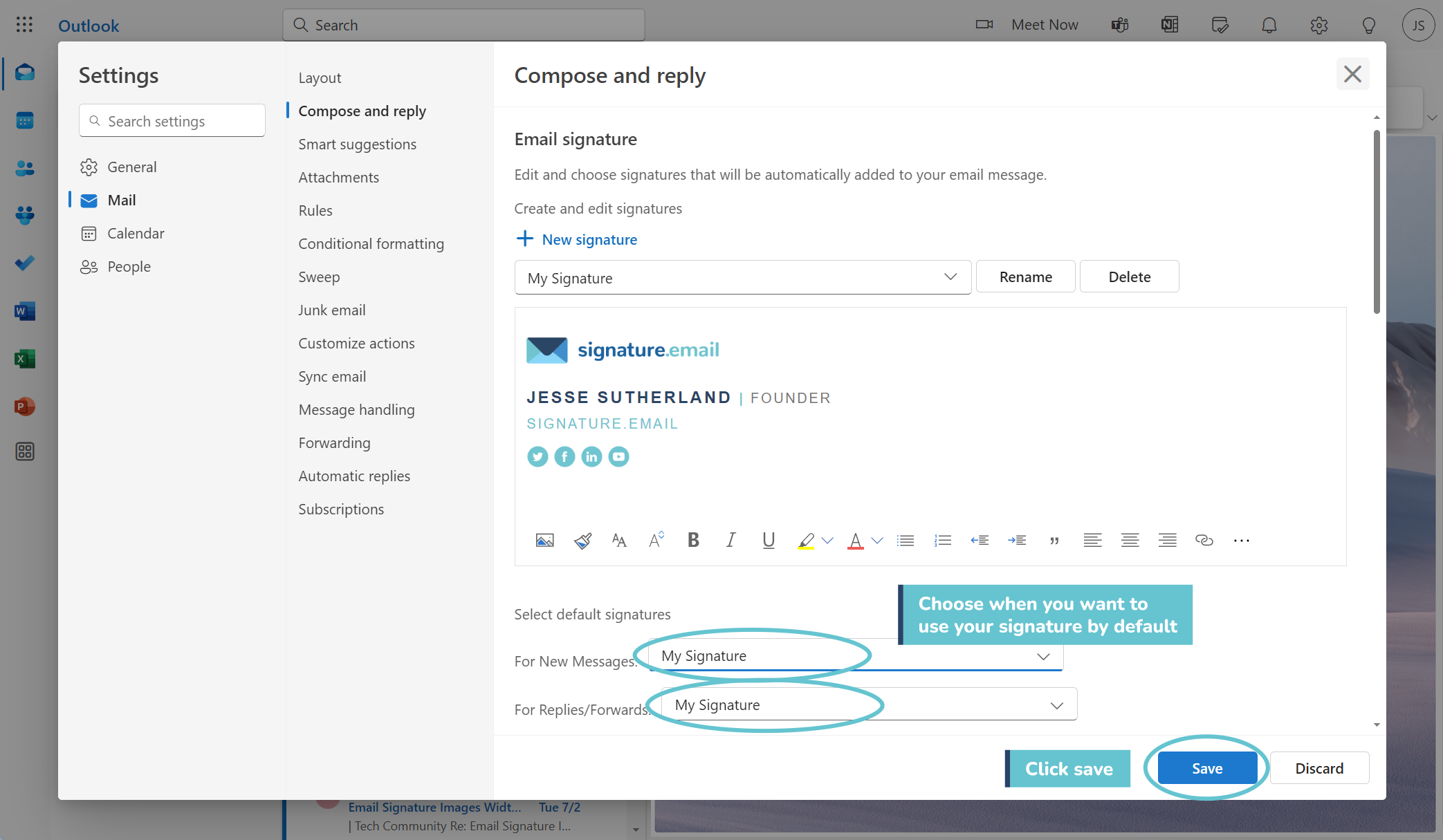This screenshot has width=1443, height=840.
Task: Click the Insert picture icon in signature toolbar
Action: (x=544, y=541)
